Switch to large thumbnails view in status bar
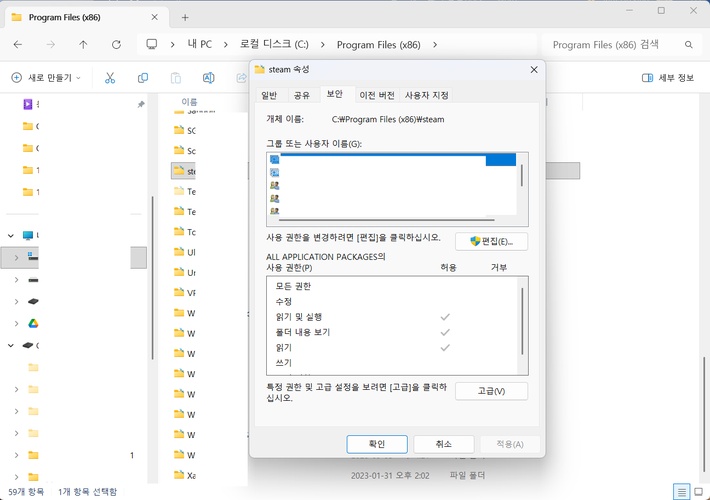 pyautogui.click(x=697, y=491)
